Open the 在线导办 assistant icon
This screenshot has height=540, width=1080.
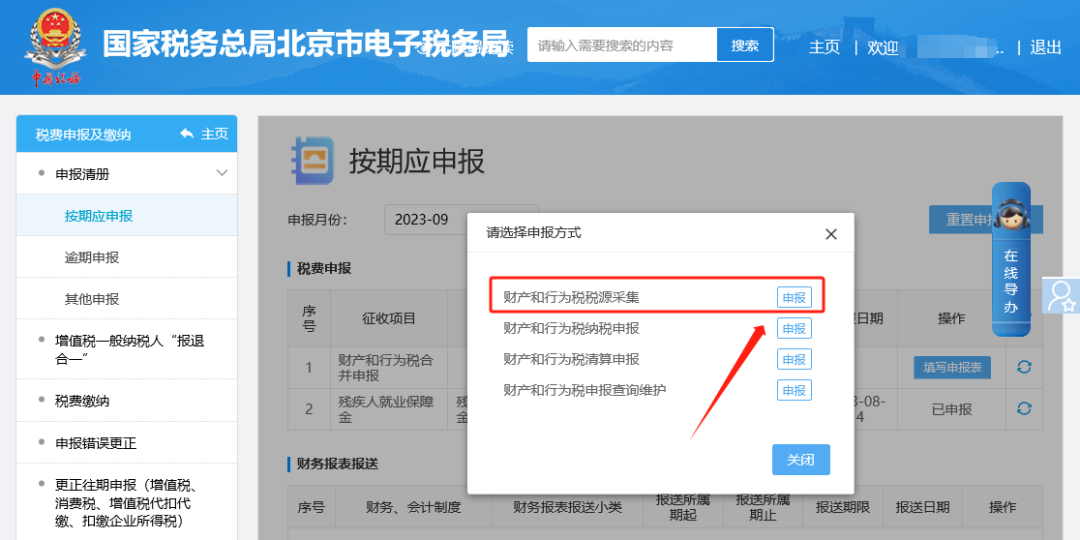[x=1010, y=251]
